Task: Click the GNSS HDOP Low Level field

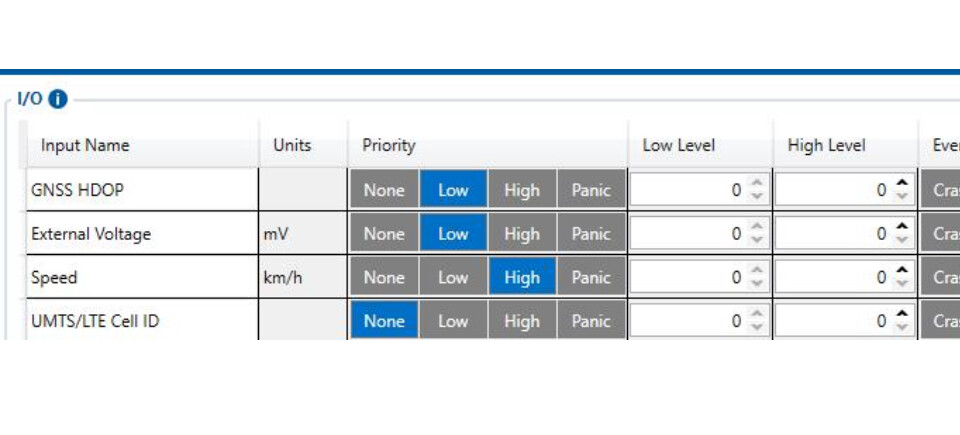Action: coord(689,190)
